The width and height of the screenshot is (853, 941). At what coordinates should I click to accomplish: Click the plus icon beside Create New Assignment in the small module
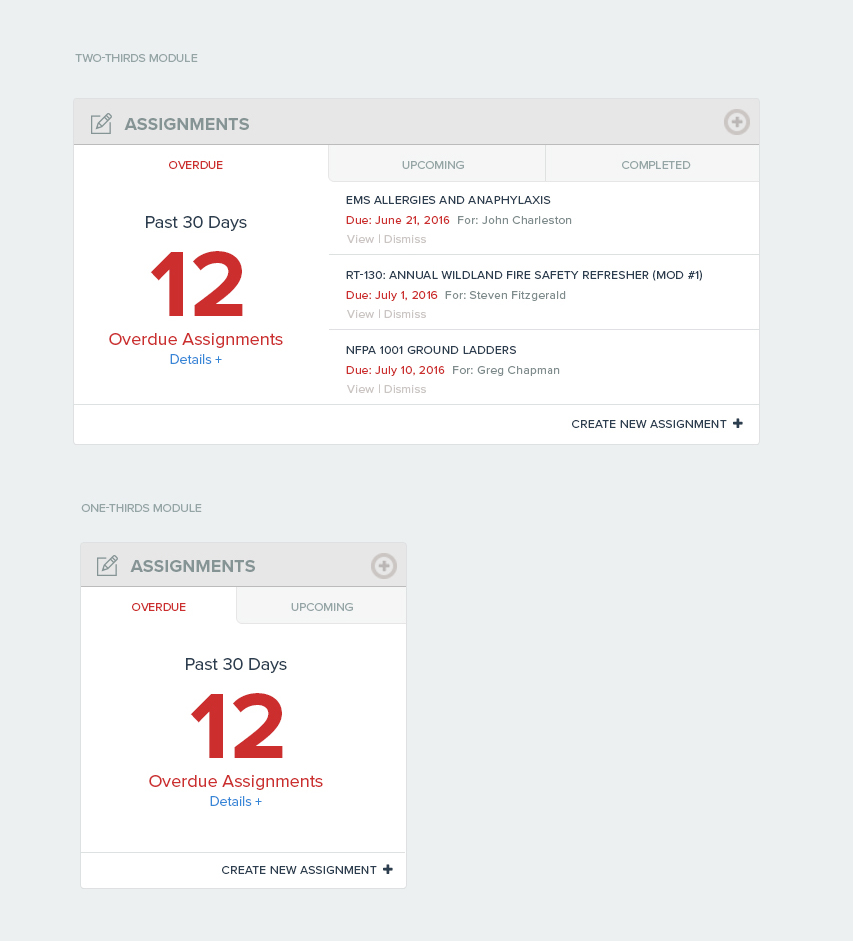pyautogui.click(x=388, y=870)
